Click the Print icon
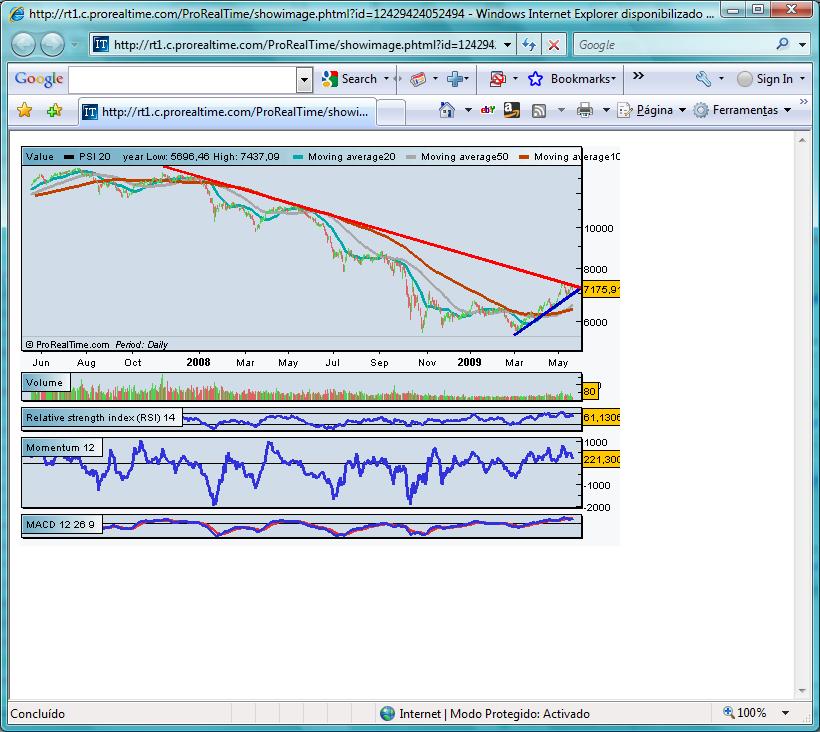The height and width of the screenshot is (732, 820). (x=585, y=110)
